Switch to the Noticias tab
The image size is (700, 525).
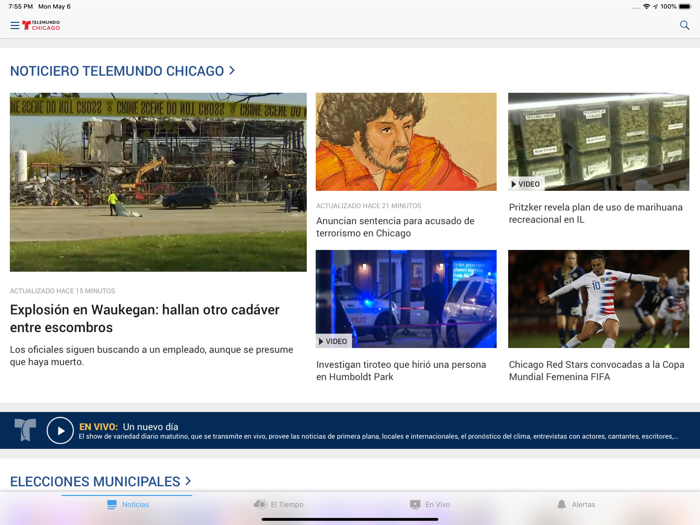point(127,504)
